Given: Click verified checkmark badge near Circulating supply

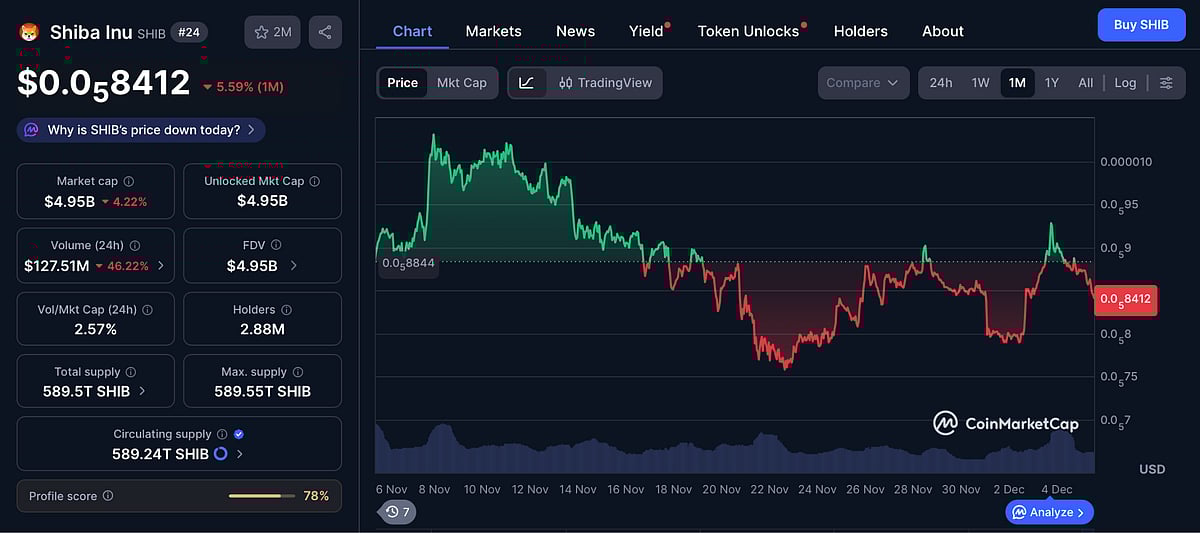Looking at the screenshot, I should 239,434.
